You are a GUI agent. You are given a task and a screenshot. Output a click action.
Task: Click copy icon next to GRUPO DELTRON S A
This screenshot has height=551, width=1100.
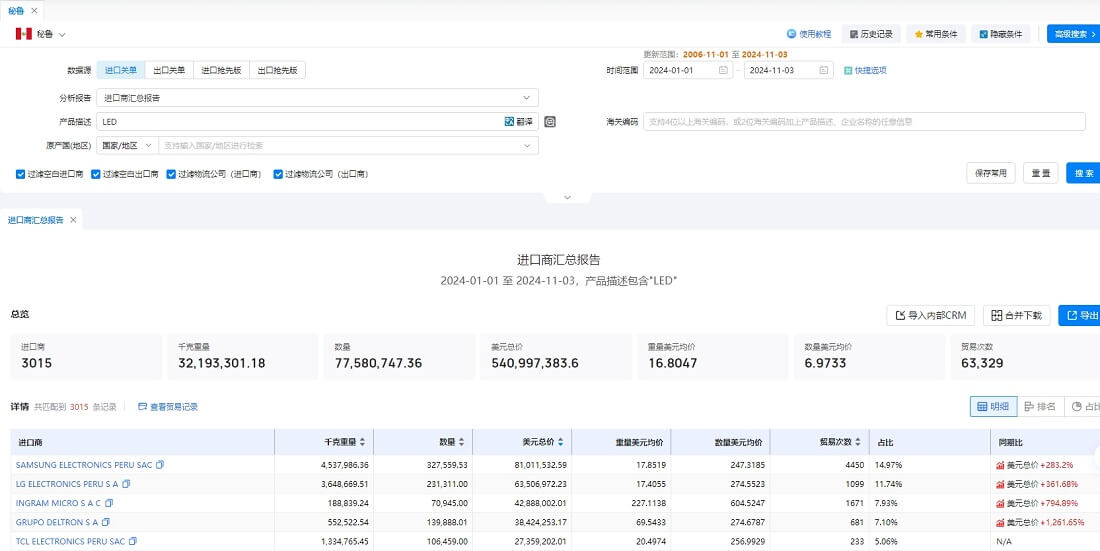[106, 522]
